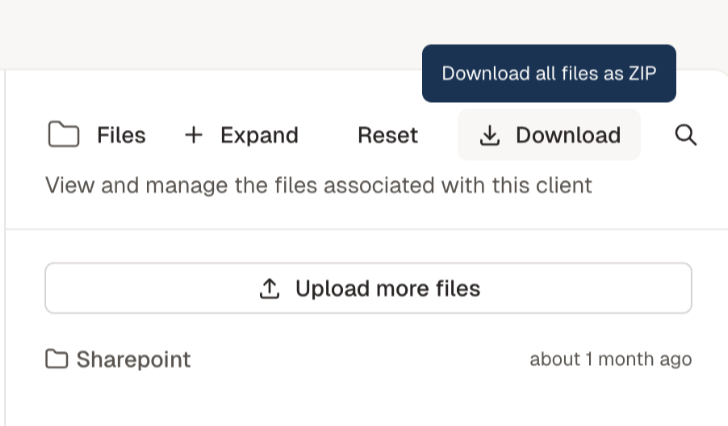Click the 'Upload more files' text label
This screenshot has height=426, width=728.
pyautogui.click(x=388, y=289)
